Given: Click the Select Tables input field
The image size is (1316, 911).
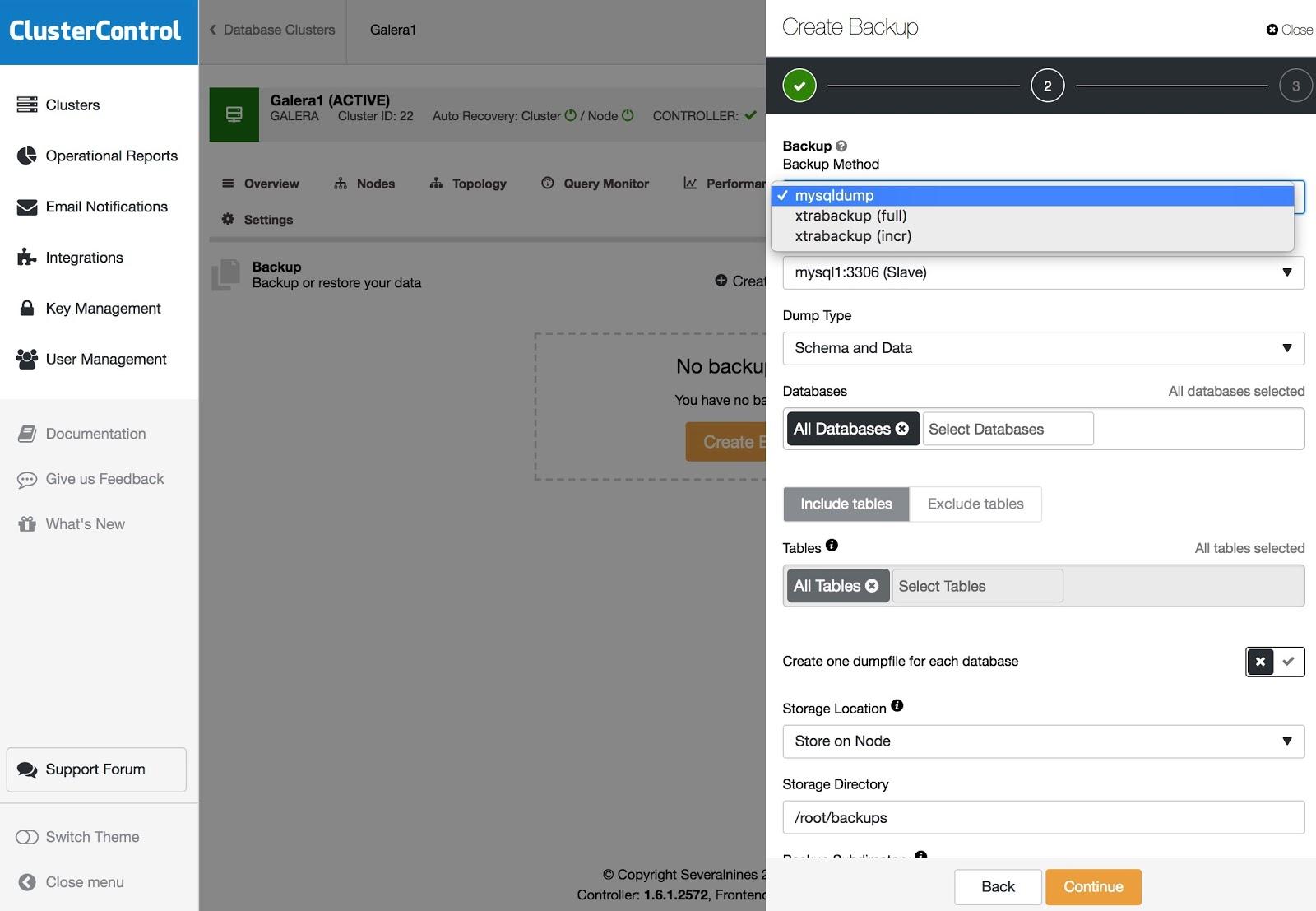Looking at the screenshot, I should click(x=977, y=586).
